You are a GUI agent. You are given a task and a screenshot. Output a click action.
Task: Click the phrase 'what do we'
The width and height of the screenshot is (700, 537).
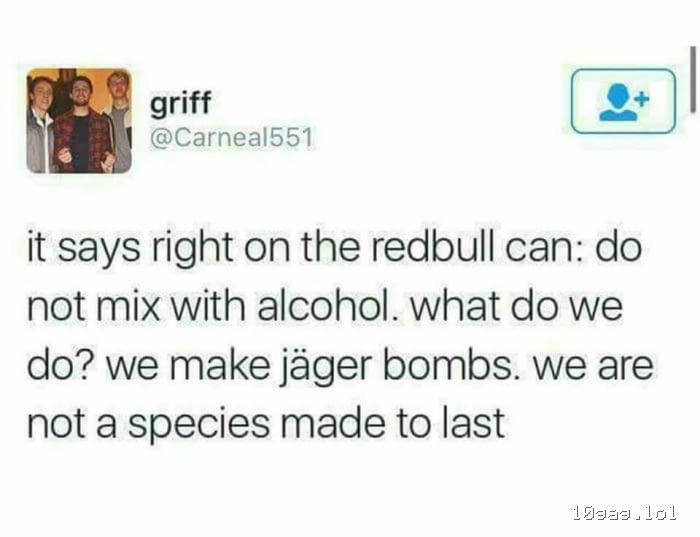pyautogui.click(x=517, y=306)
